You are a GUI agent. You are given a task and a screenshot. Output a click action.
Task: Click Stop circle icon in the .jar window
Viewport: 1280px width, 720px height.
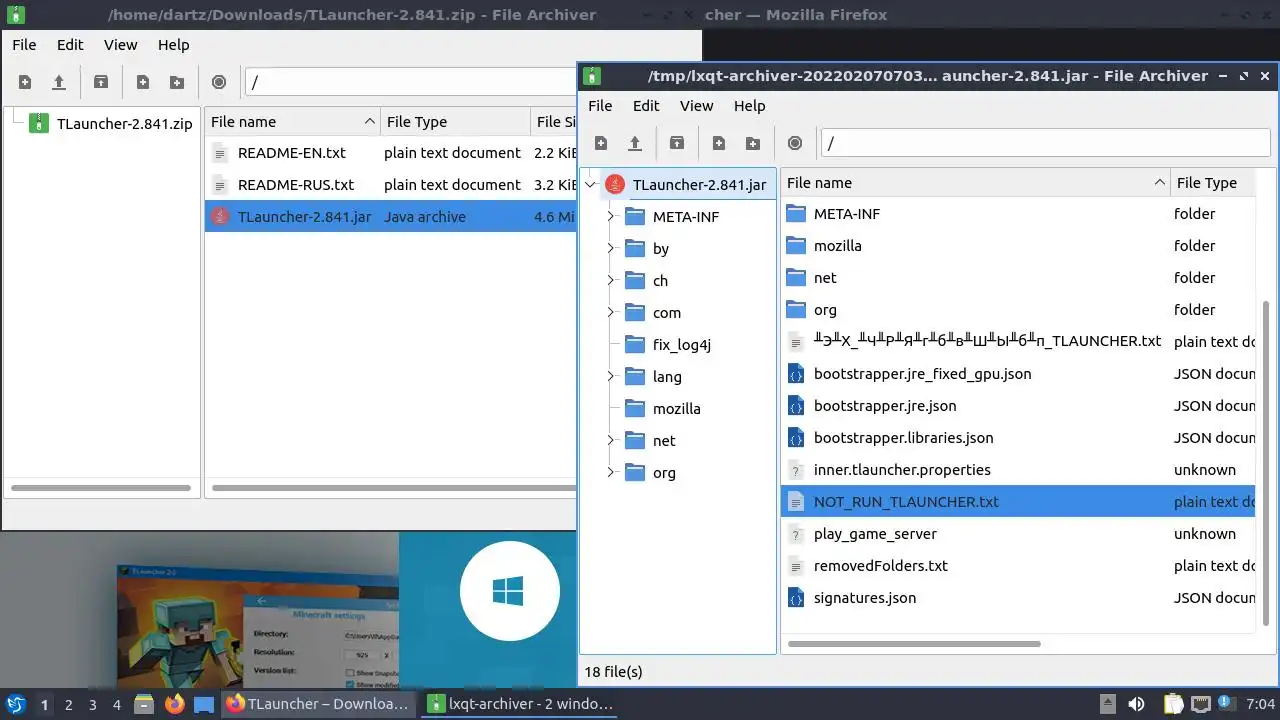pos(795,143)
